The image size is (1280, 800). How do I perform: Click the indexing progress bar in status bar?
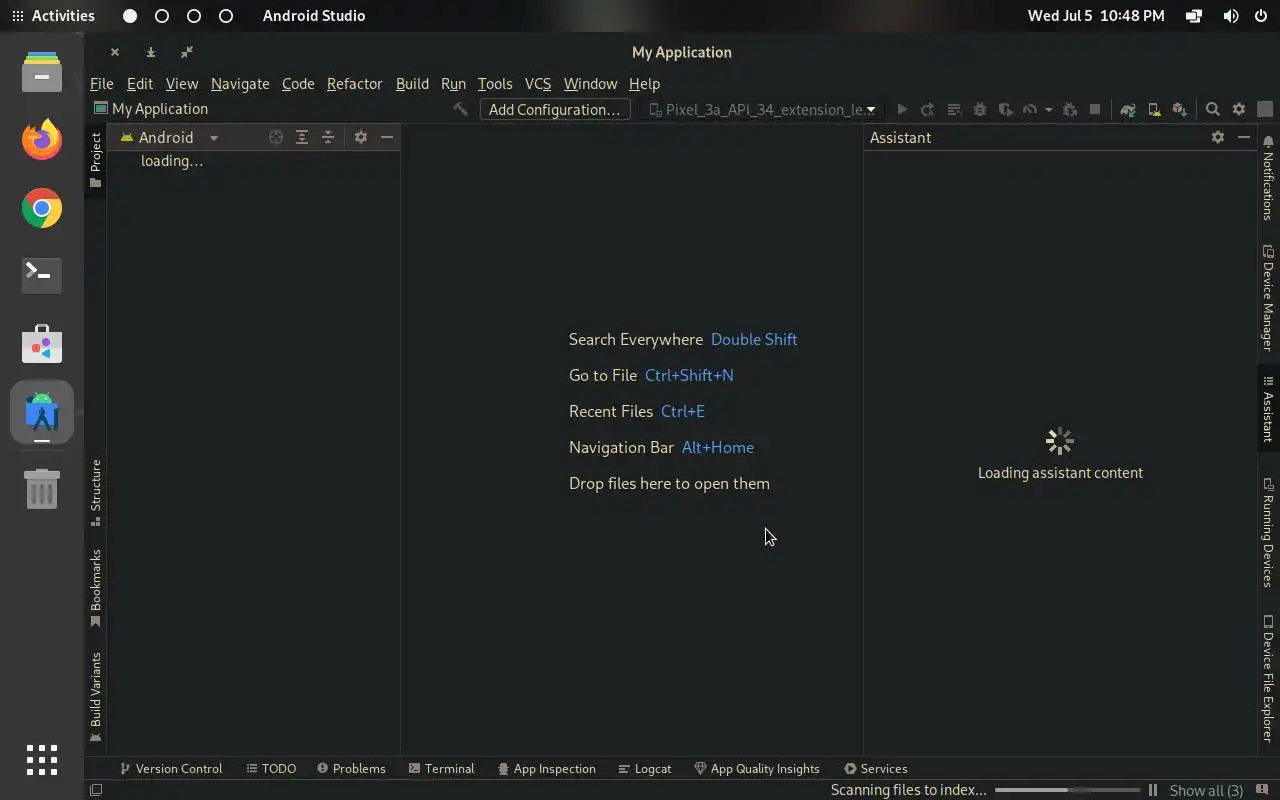coord(1068,790)
